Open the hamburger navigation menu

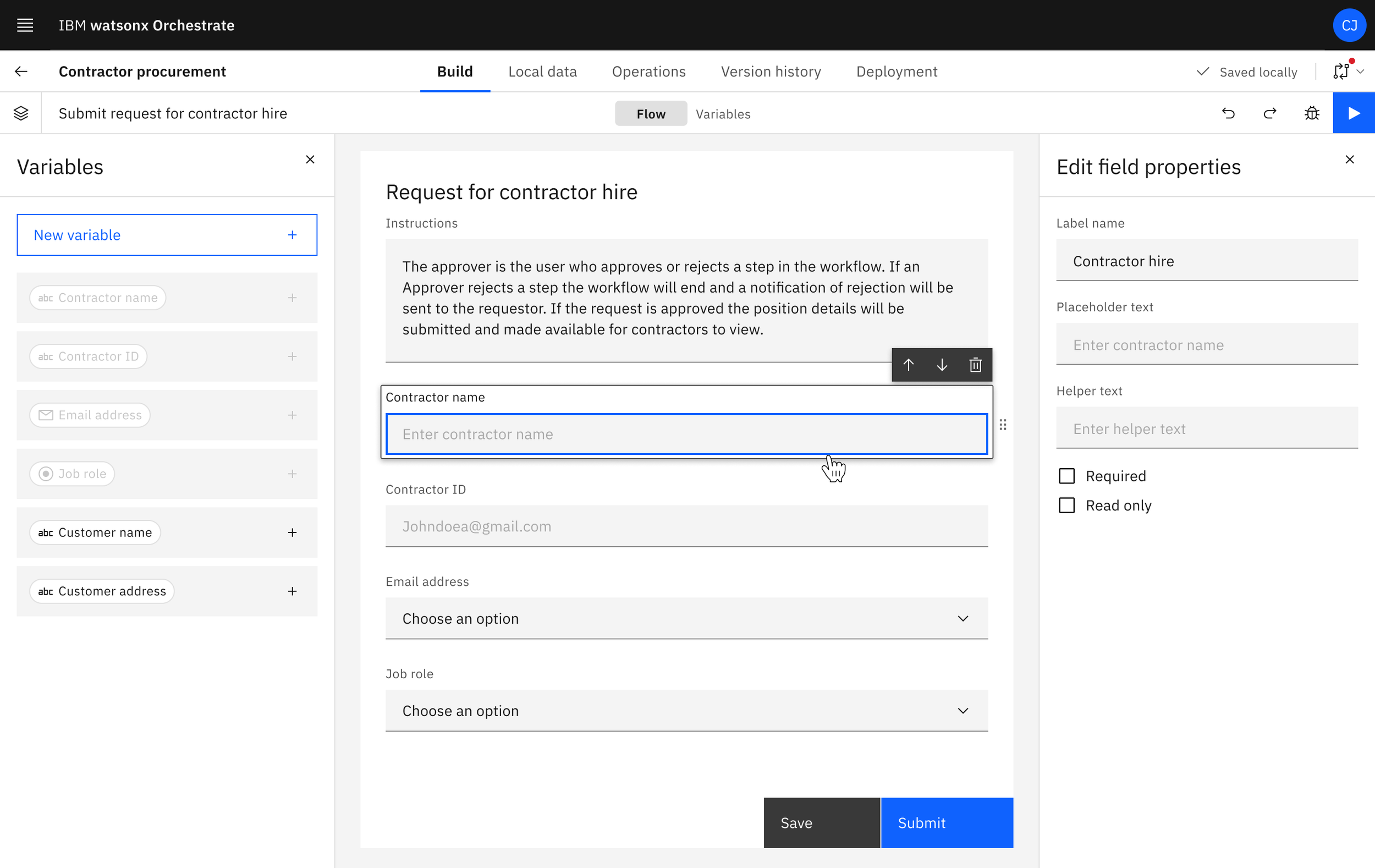coord(25,25)
